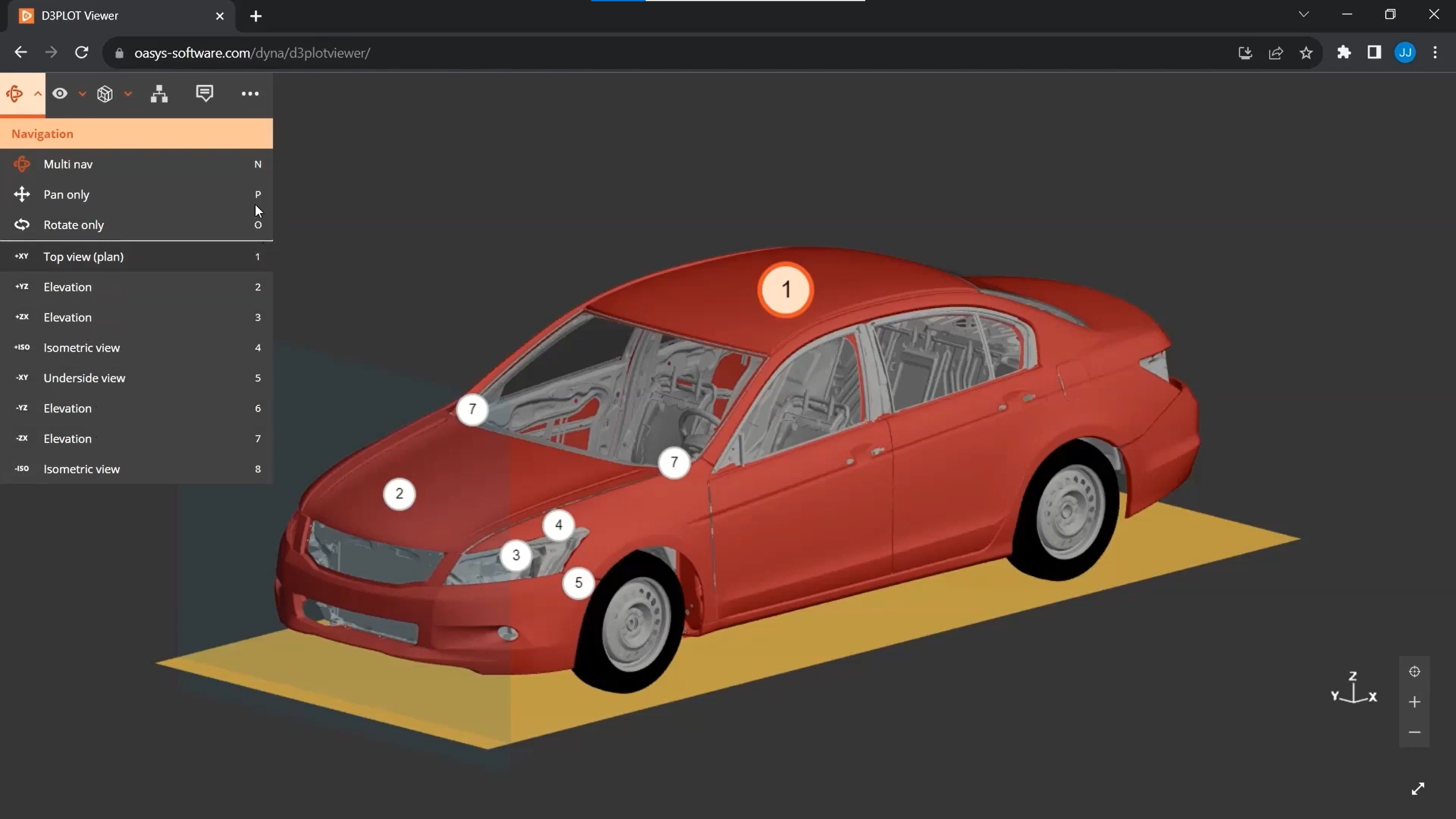Open the tab search dropdown arrow
The image size is (1456, 819).
(1304, 15)
